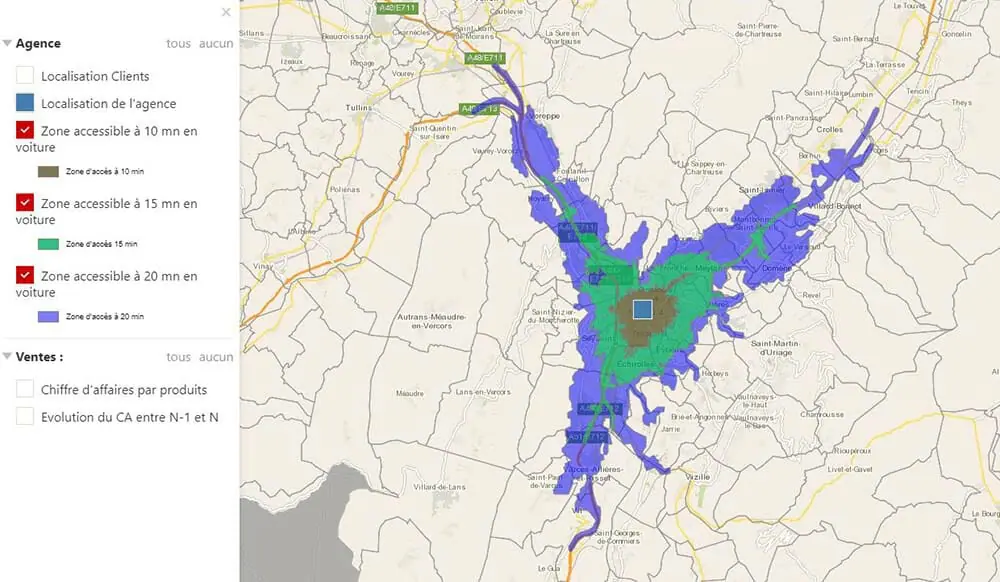
Task: Click the A41/E711 road shield inside the purple zone
Action: click(x=578, y=228)
